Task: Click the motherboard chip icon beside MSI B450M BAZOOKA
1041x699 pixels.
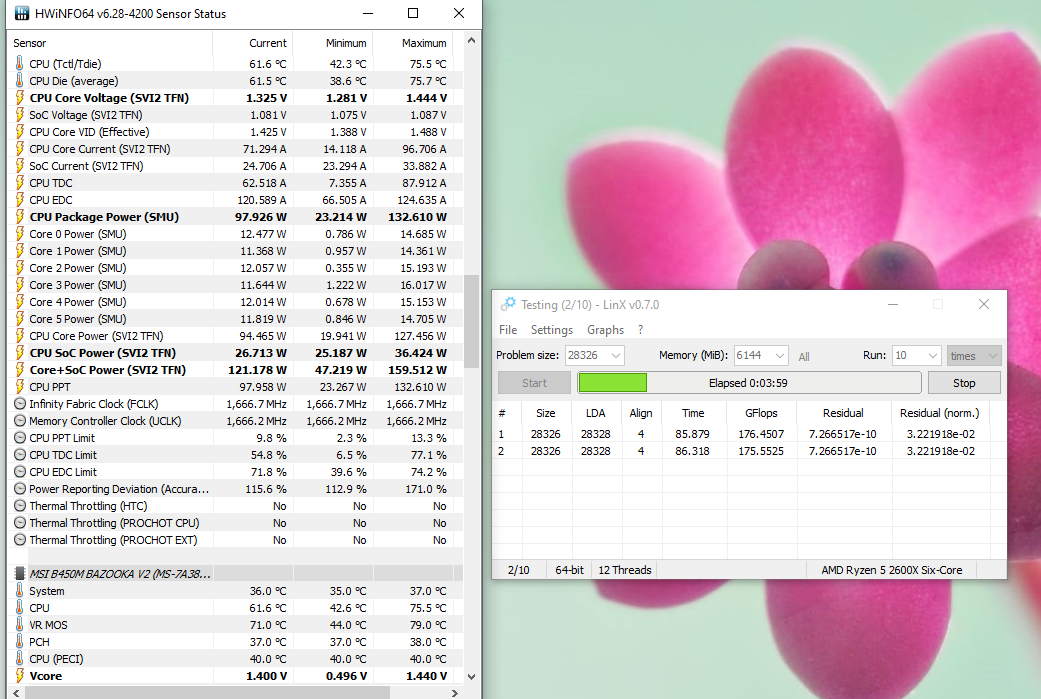Action: point(20,574)
